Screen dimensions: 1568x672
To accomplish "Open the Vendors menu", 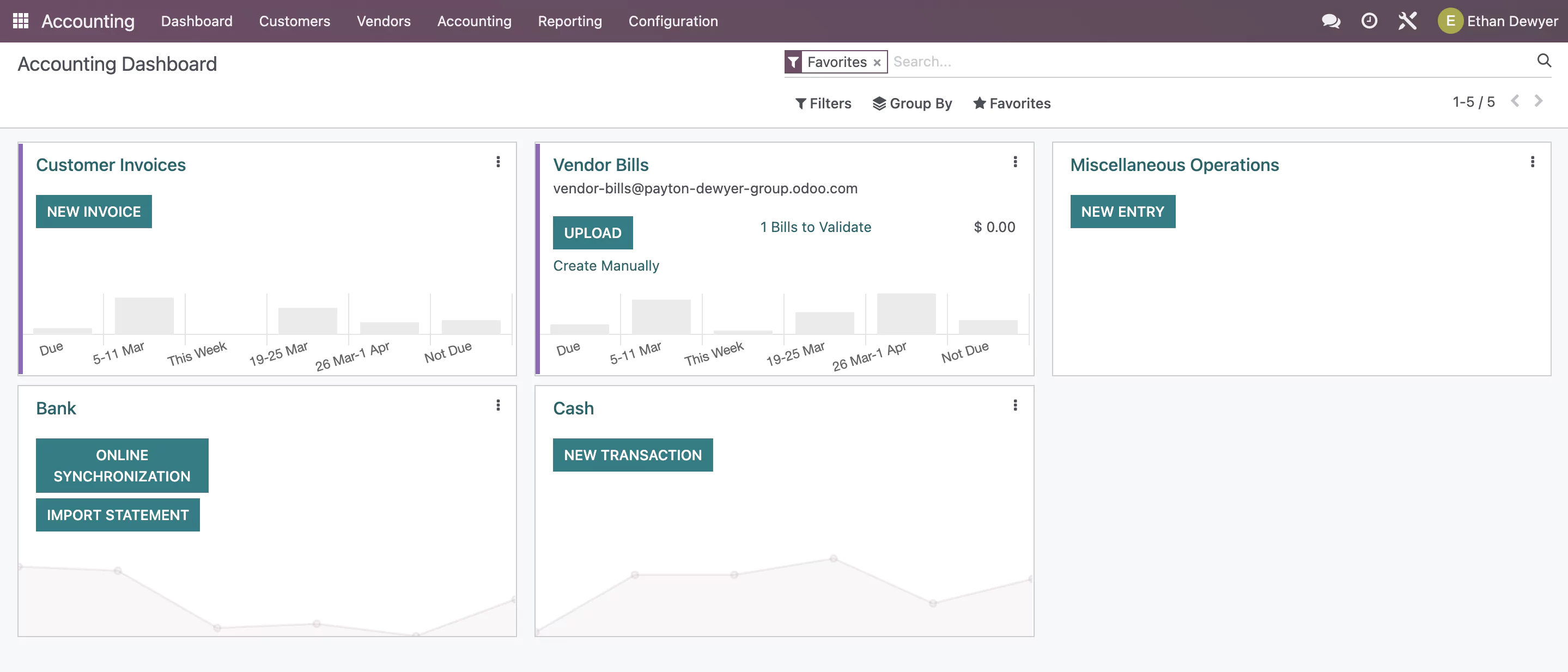I will pyautogui.click(x=384, y=21).
